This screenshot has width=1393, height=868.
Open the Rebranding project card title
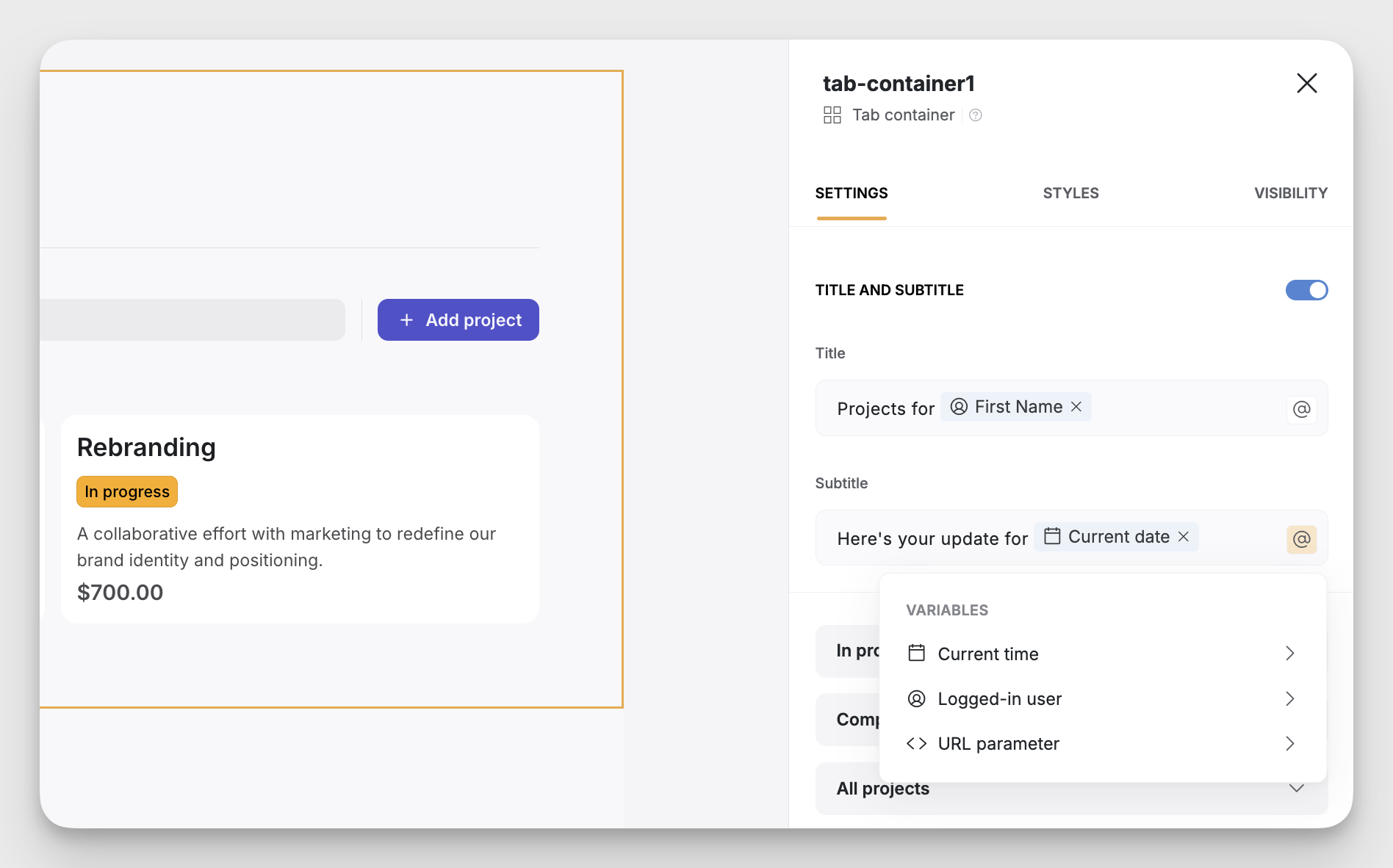tap(146, 447)
